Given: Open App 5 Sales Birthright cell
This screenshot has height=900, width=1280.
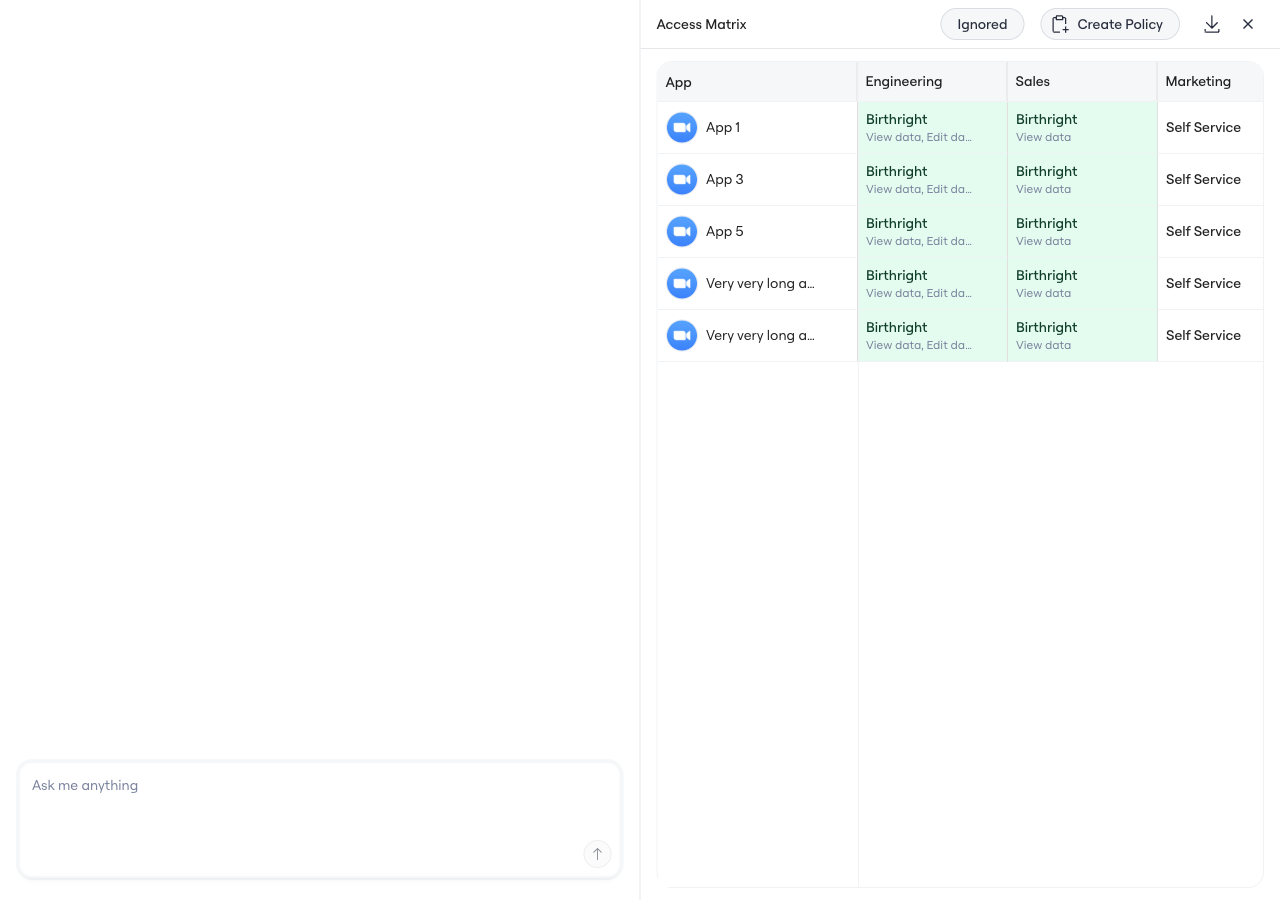Looking at the screenshot, I should [x=1082, y=232].
